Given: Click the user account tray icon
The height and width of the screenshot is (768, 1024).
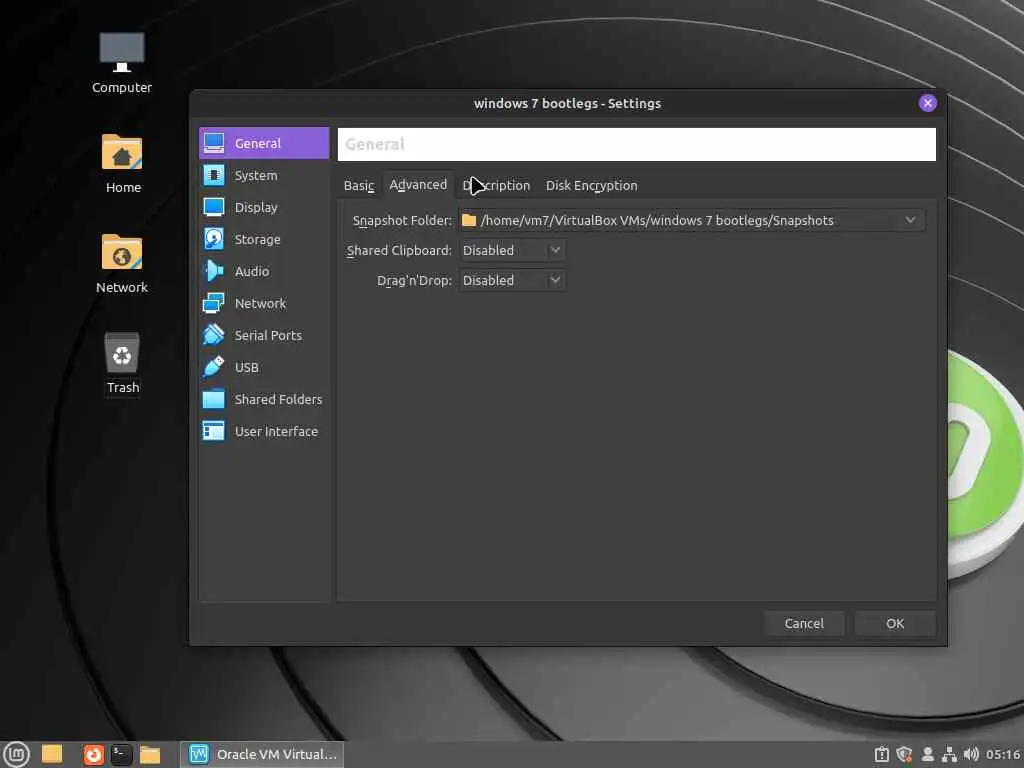Looking at the screenshot, I should pos(927,754).
